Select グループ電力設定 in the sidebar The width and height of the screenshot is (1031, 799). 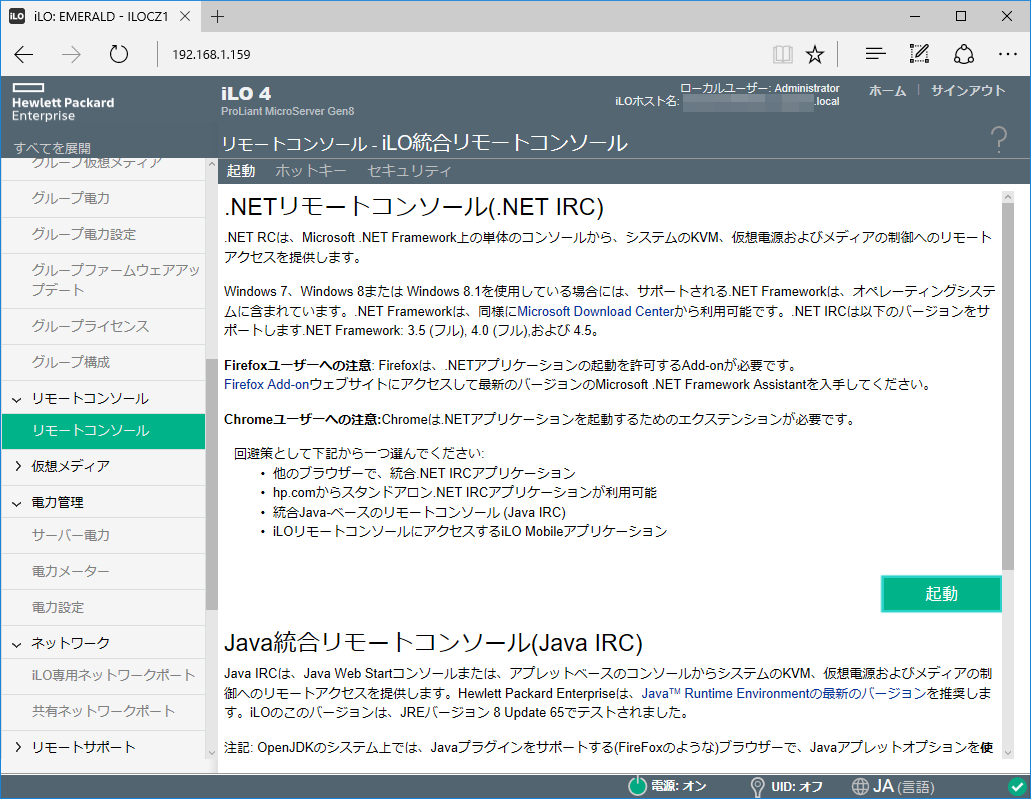click(x=103, y=234)
